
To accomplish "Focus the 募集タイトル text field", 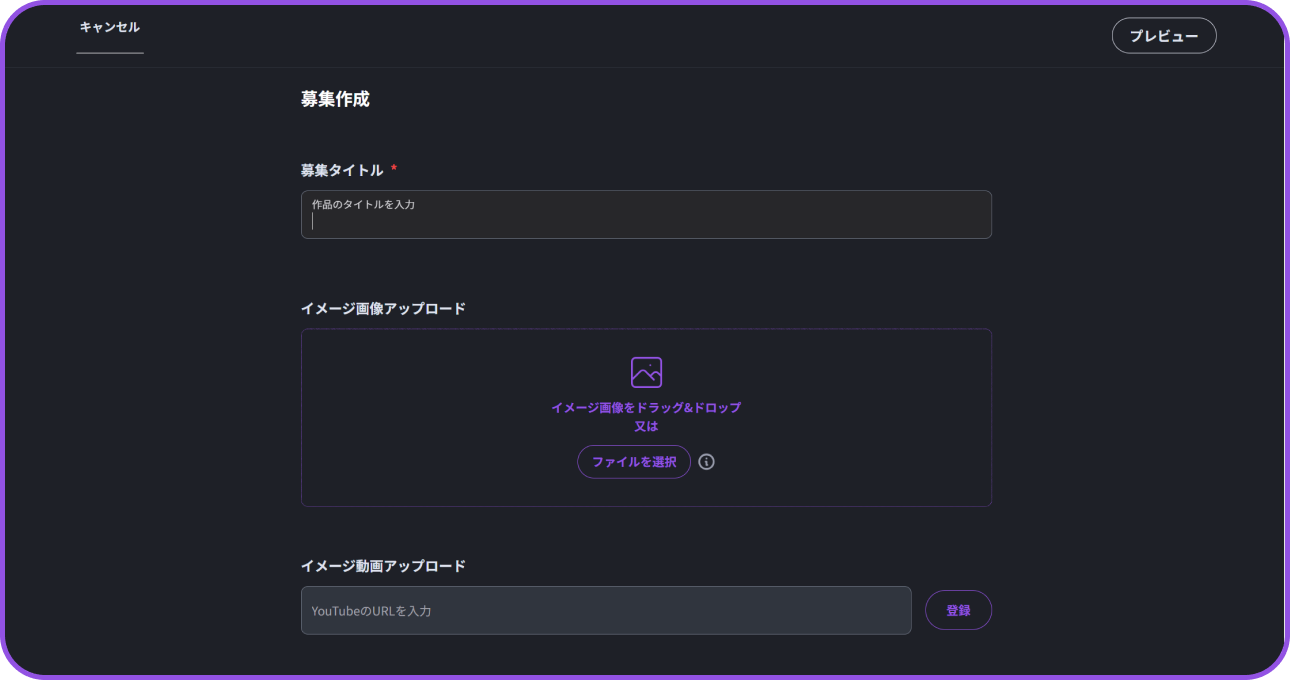I will click(646, 222).
